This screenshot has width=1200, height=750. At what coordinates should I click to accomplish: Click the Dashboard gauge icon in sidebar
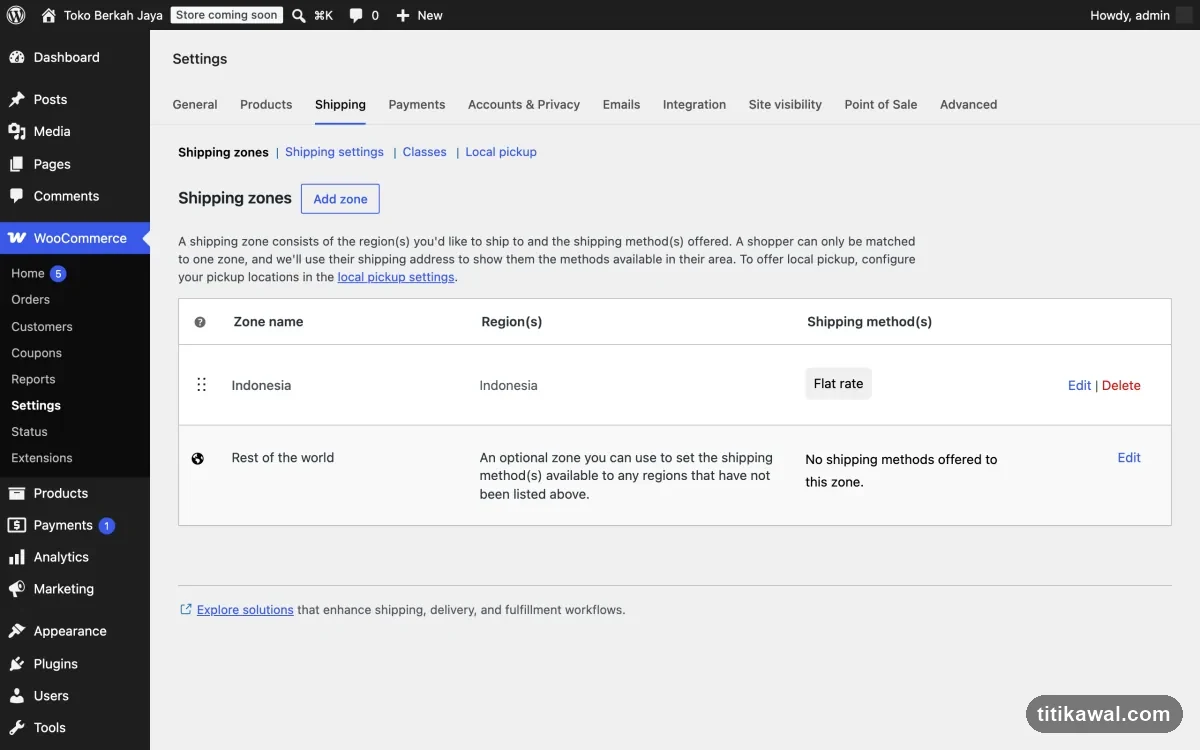tap(17, 57)
